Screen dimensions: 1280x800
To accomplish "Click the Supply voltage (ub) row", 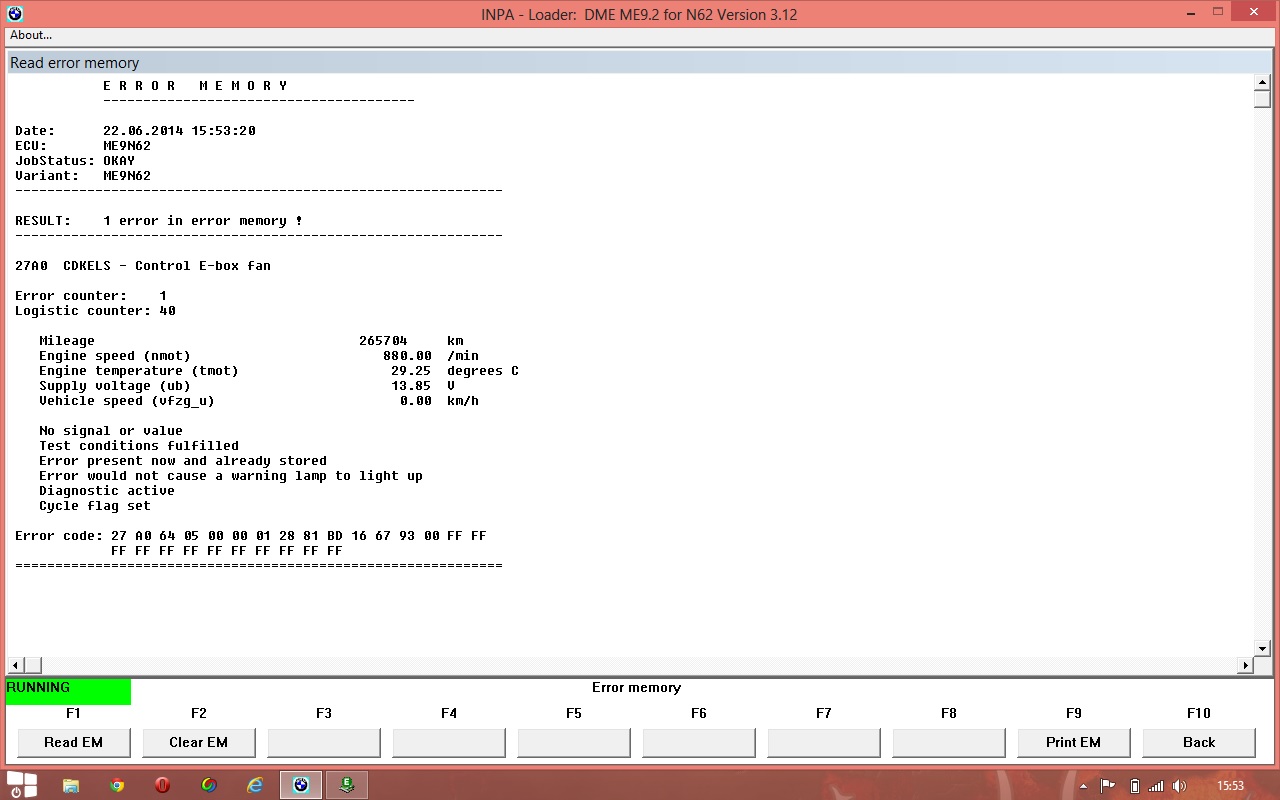I will point(247,386).
